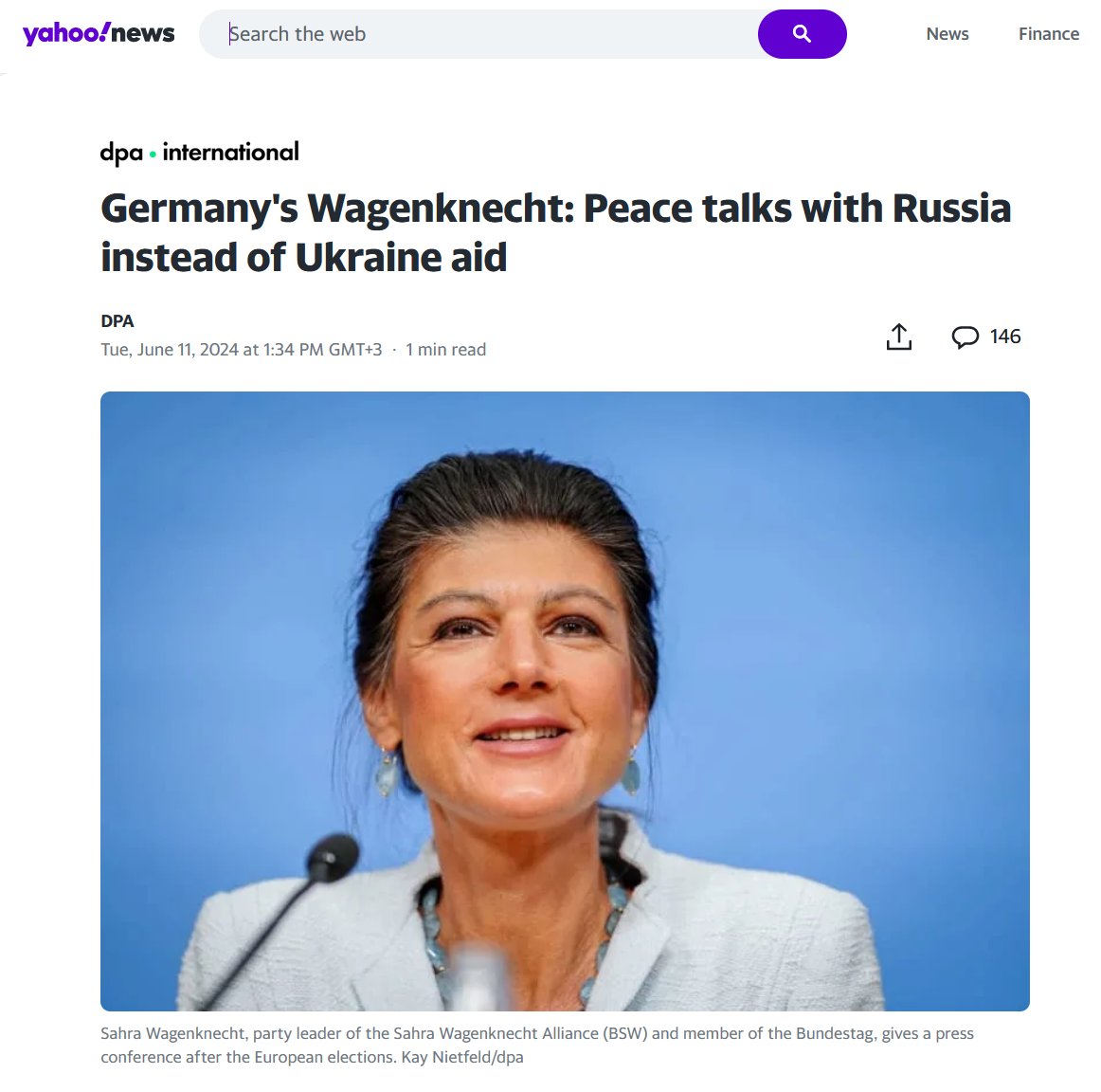The width and height of the screenshot is (1101, 1092).
Task: Open the comments speech bubble icon
Action: (965, 337)
